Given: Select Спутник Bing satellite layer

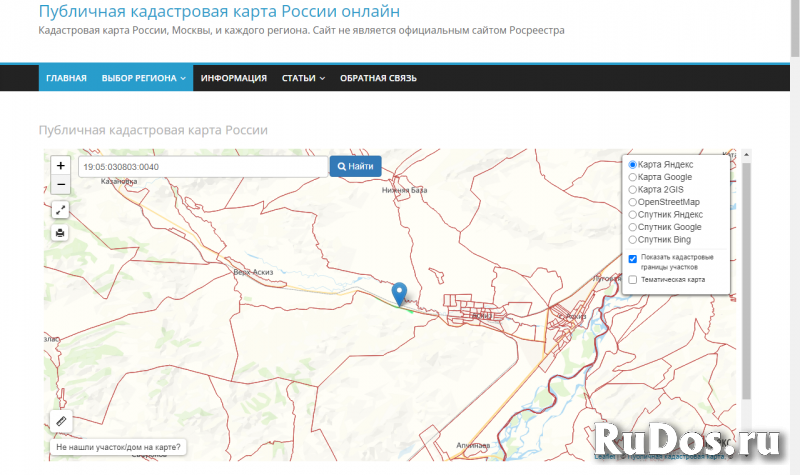Looking at the screenshot, I should pyautogui.click(x=632, y=240).
